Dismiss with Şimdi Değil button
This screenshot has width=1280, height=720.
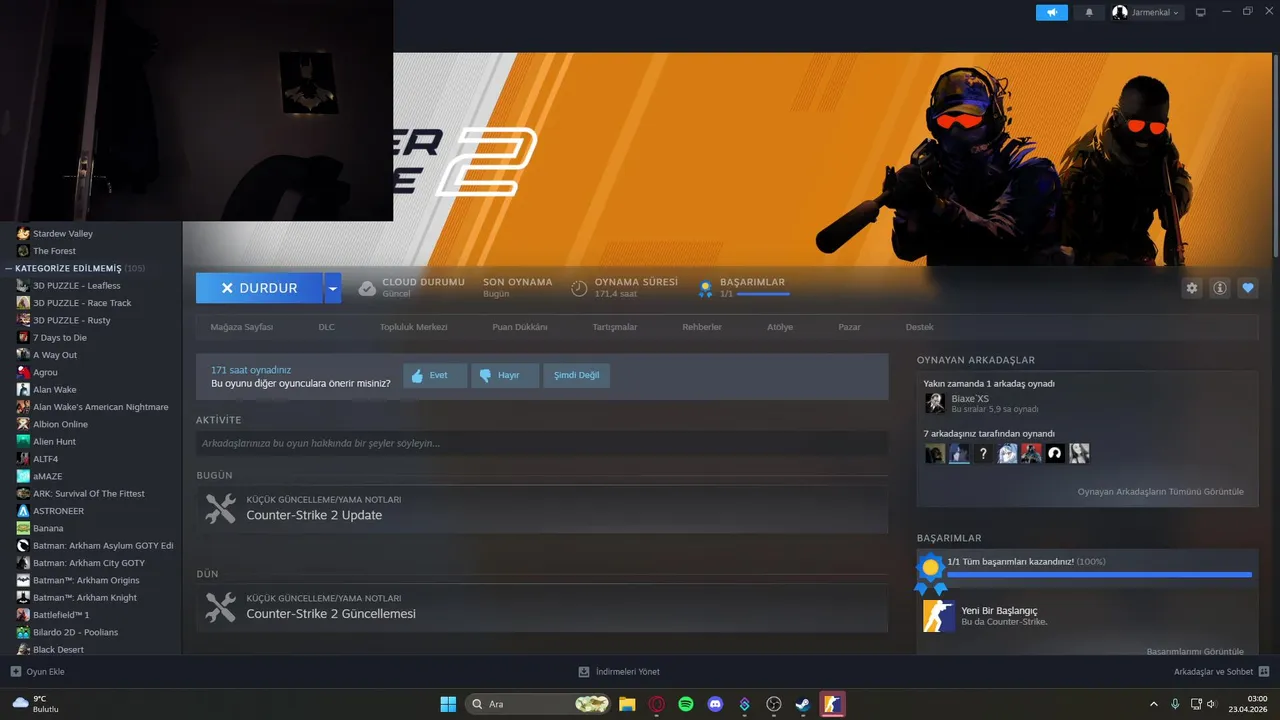[577, 376]
